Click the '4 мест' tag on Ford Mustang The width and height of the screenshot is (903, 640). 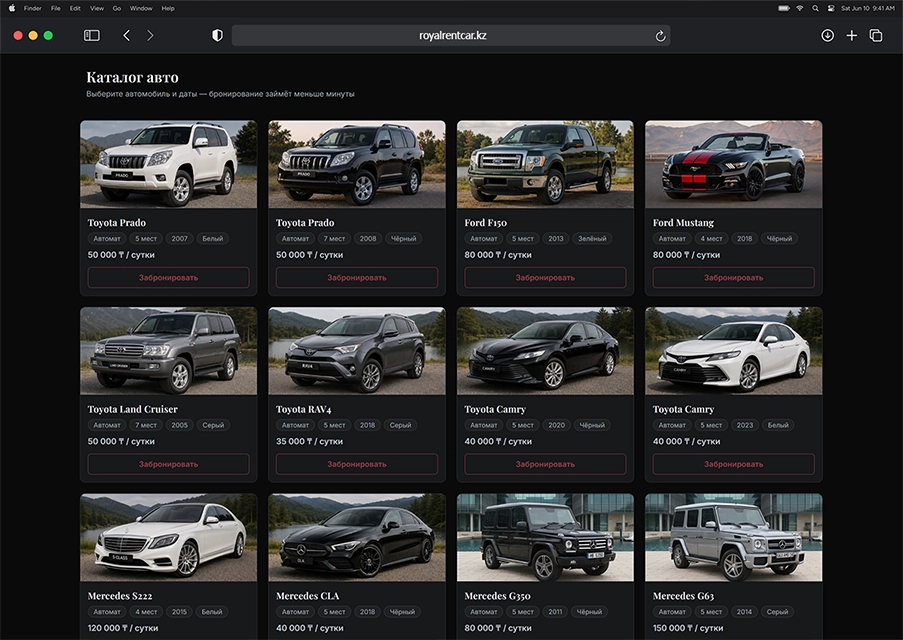point(711,238)
